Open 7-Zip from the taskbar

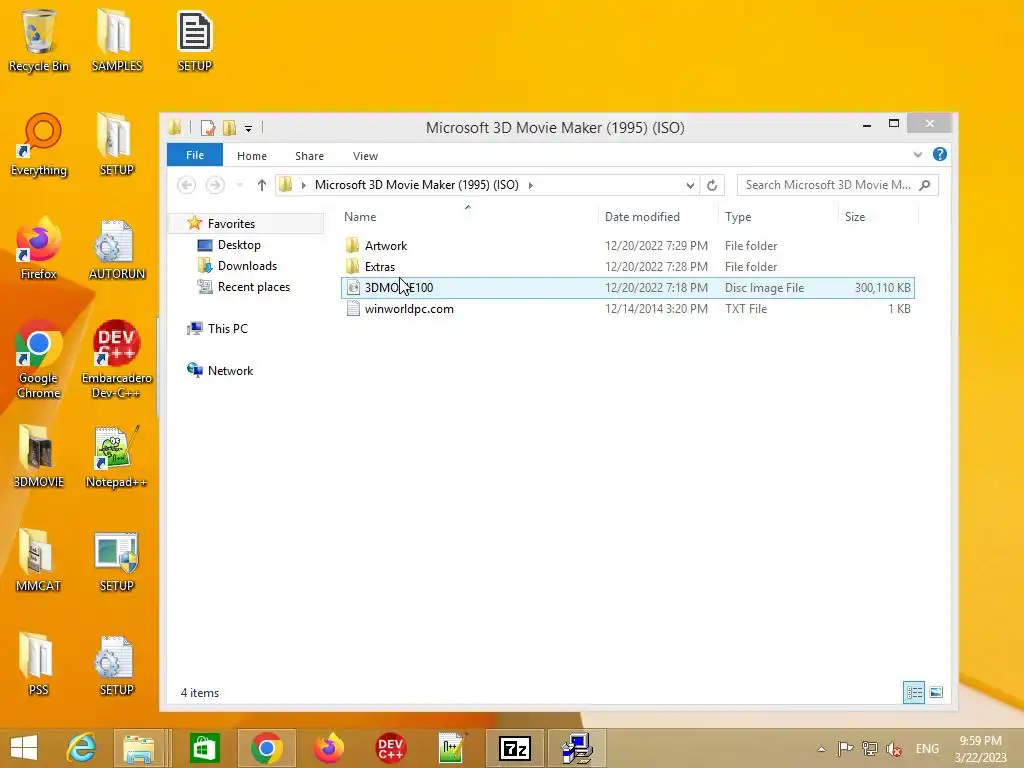(x=515, y=748)
